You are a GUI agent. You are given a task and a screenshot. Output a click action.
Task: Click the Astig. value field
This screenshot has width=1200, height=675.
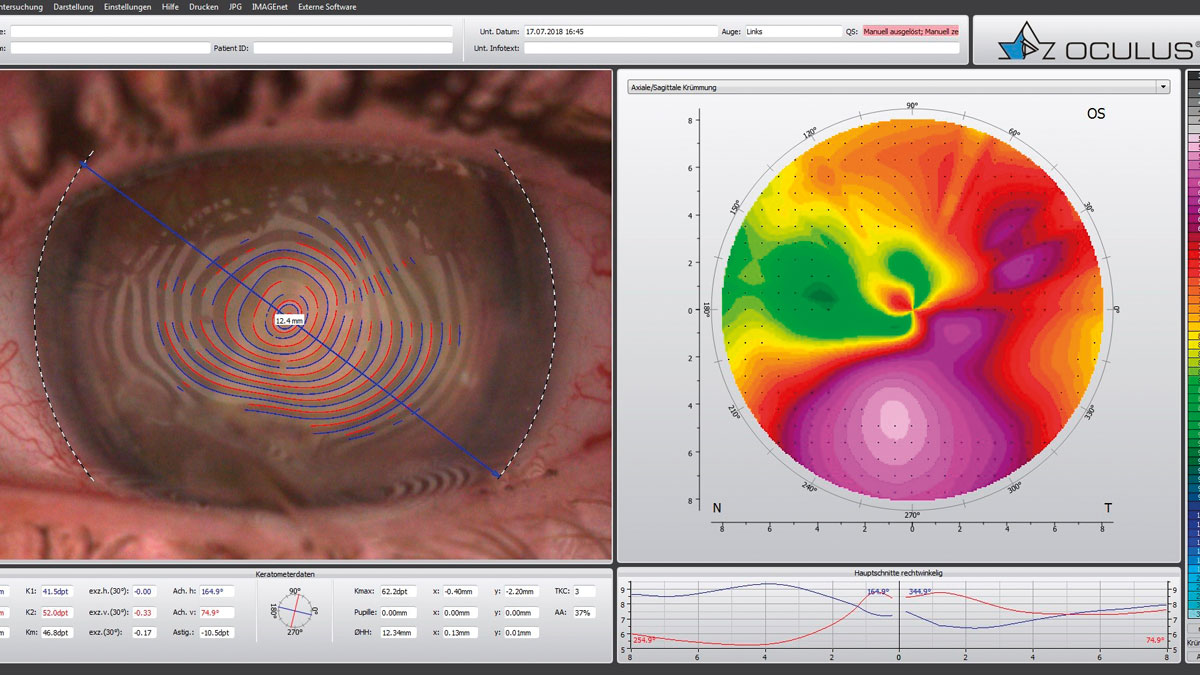click(x=216, y=633)
